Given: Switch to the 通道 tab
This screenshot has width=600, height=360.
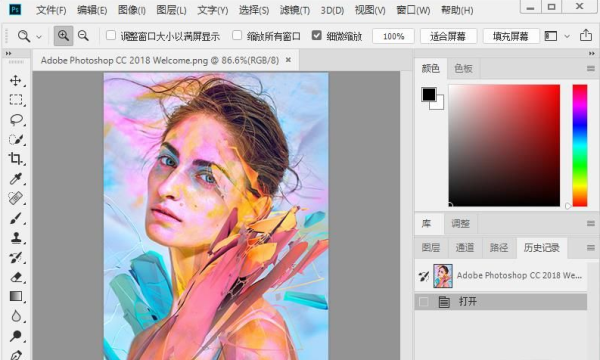Looking at the screenshot, I should 465,248.
